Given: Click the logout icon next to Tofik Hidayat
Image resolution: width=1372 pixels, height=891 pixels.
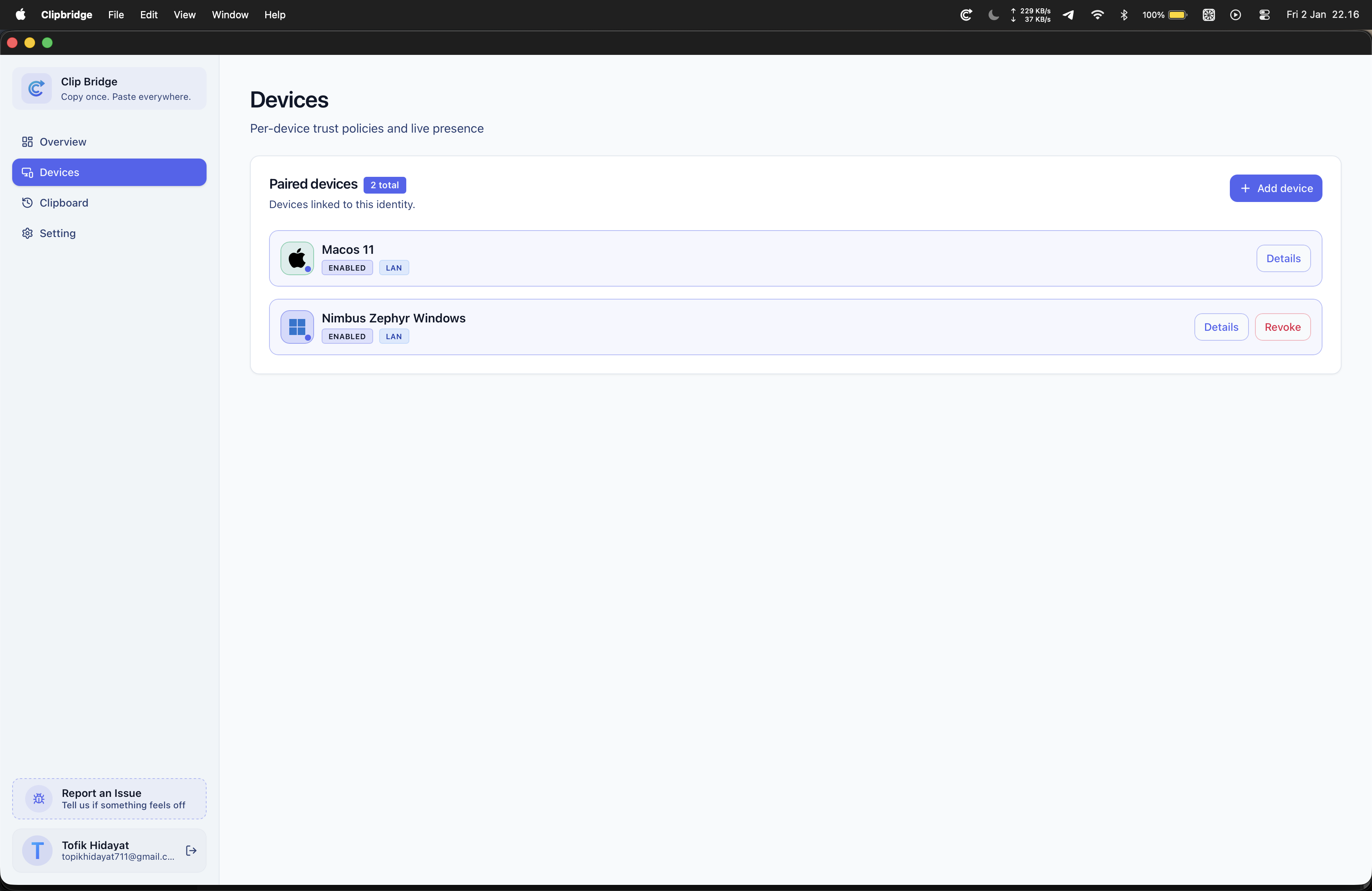Looking at the screenshot, I should point(191,851).
